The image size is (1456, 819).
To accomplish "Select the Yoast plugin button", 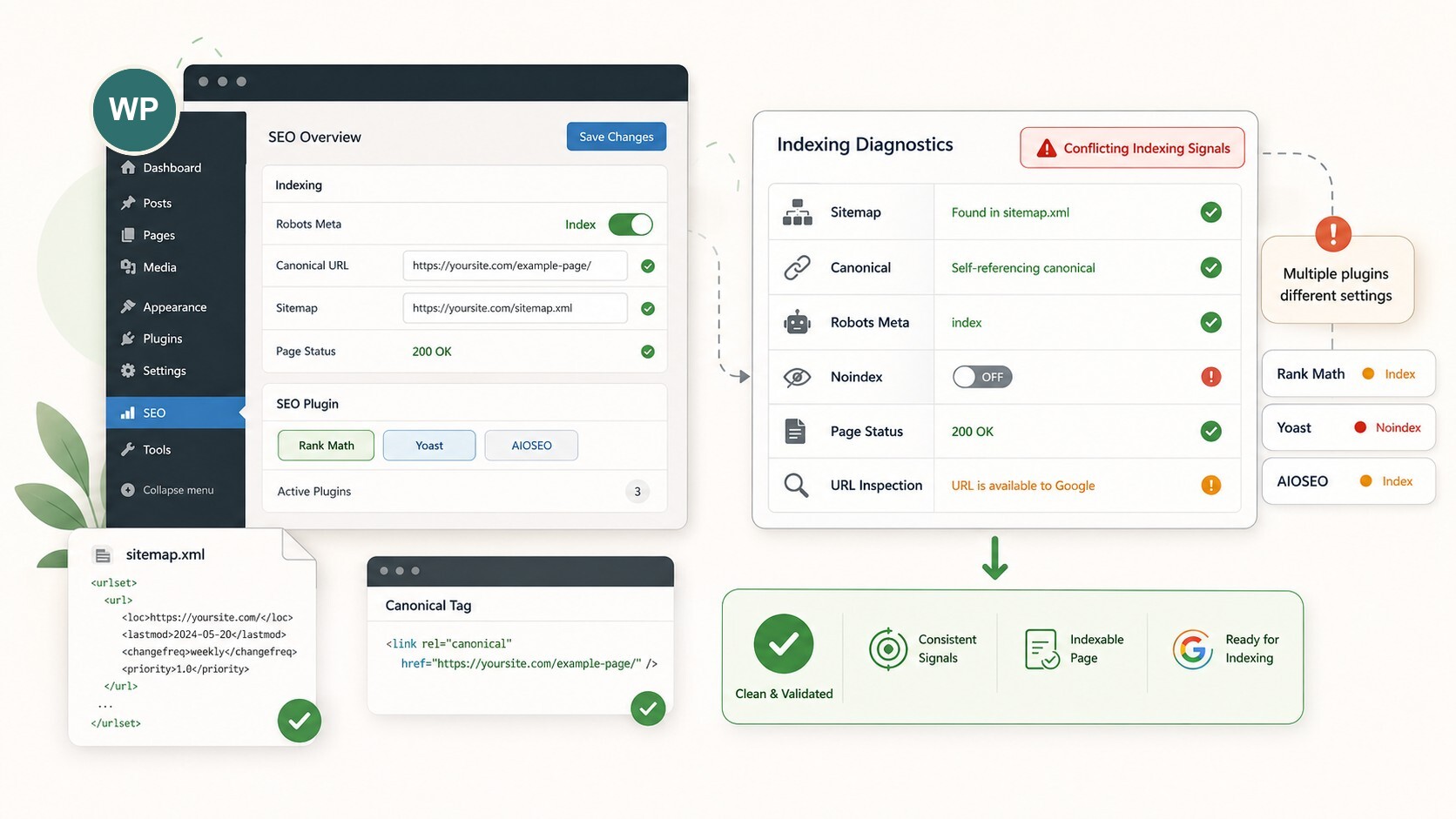I will tap(429, 446).
